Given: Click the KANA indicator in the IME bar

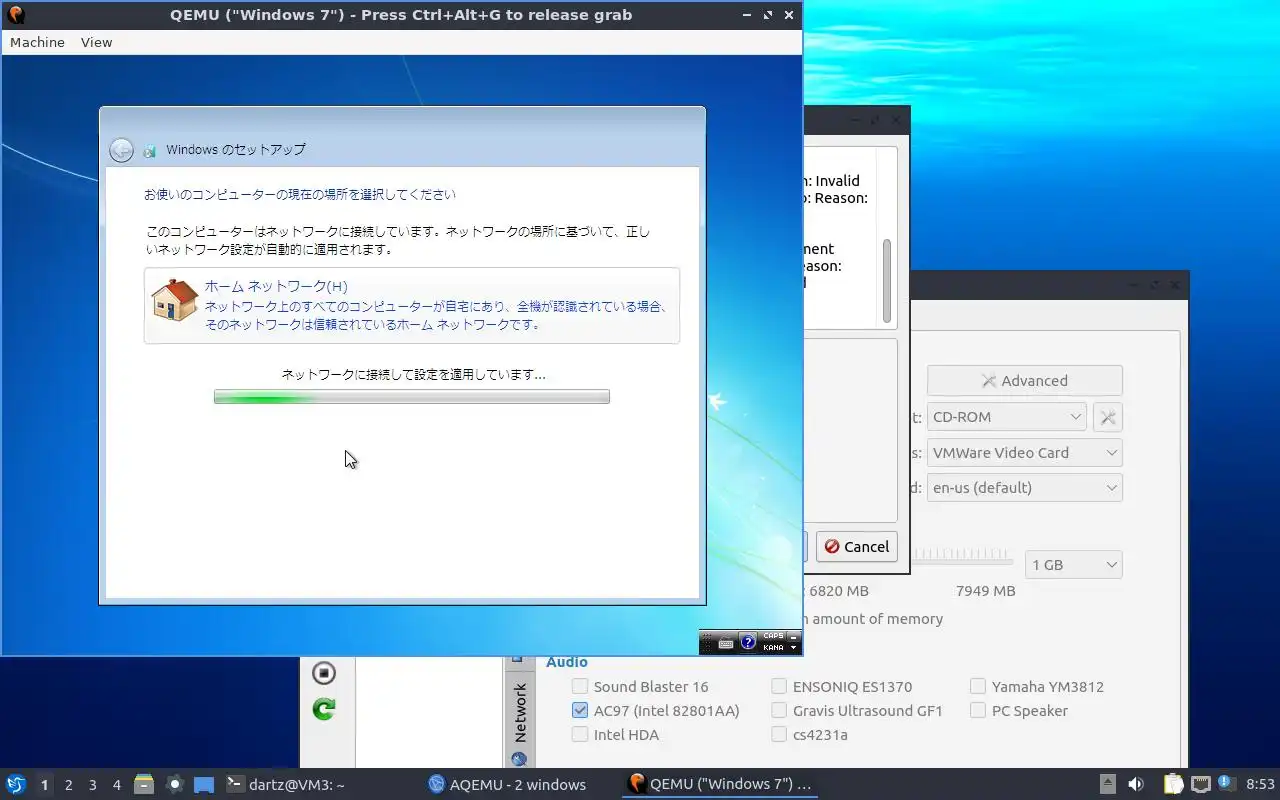Looking at the screenshot, I should coord(773,648).
